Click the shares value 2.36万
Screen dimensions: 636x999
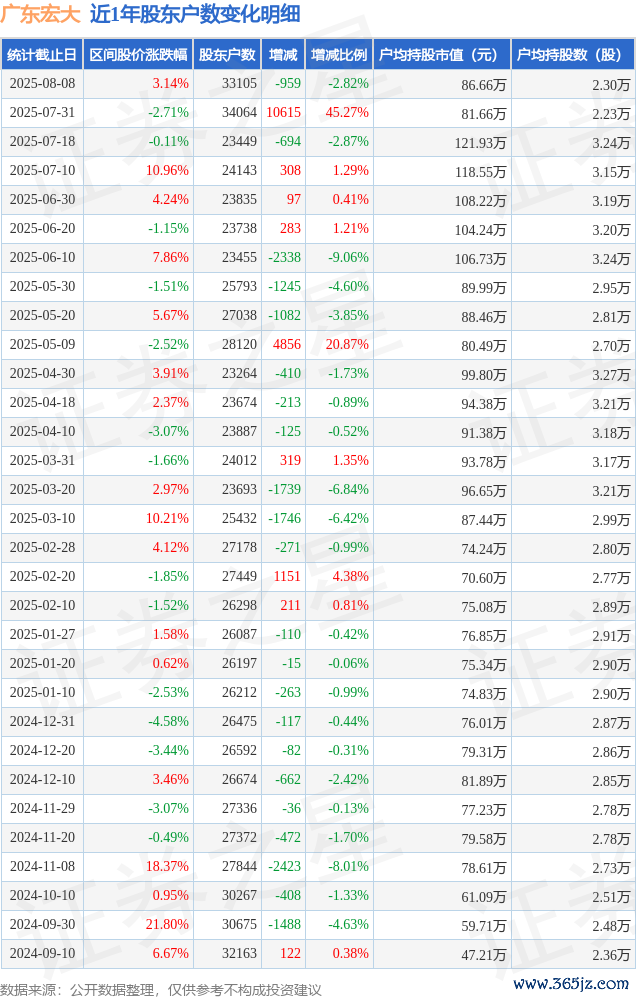[x=611, y=954]
